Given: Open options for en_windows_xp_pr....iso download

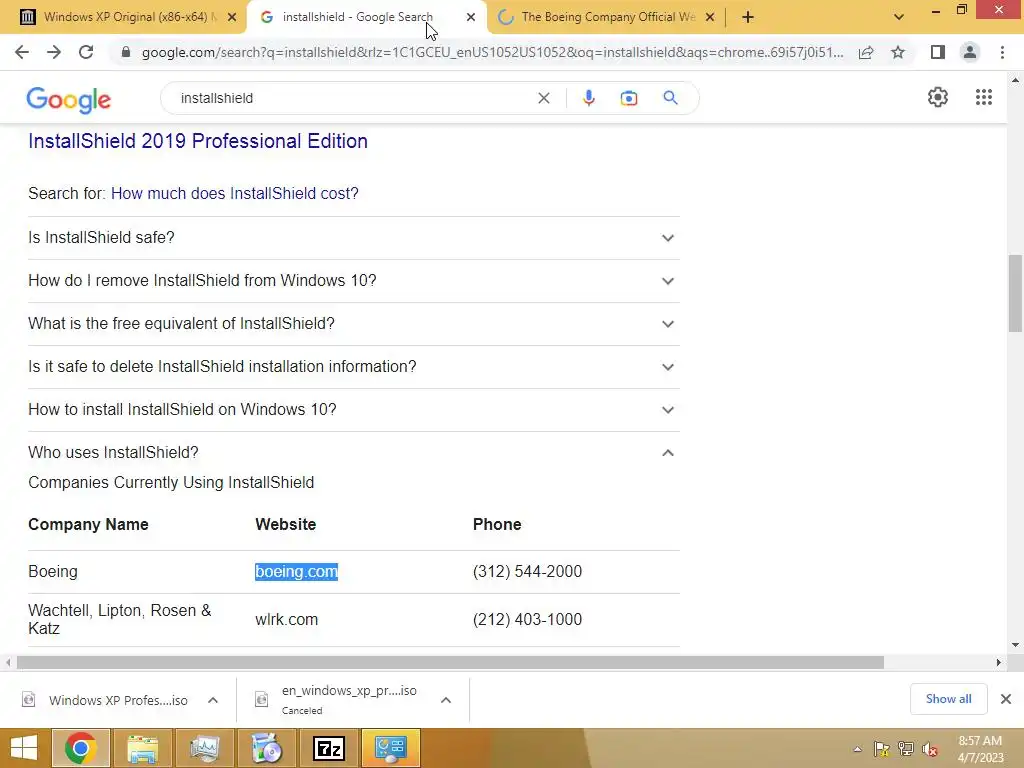Looking at the screenshot, I should point(446,700).
